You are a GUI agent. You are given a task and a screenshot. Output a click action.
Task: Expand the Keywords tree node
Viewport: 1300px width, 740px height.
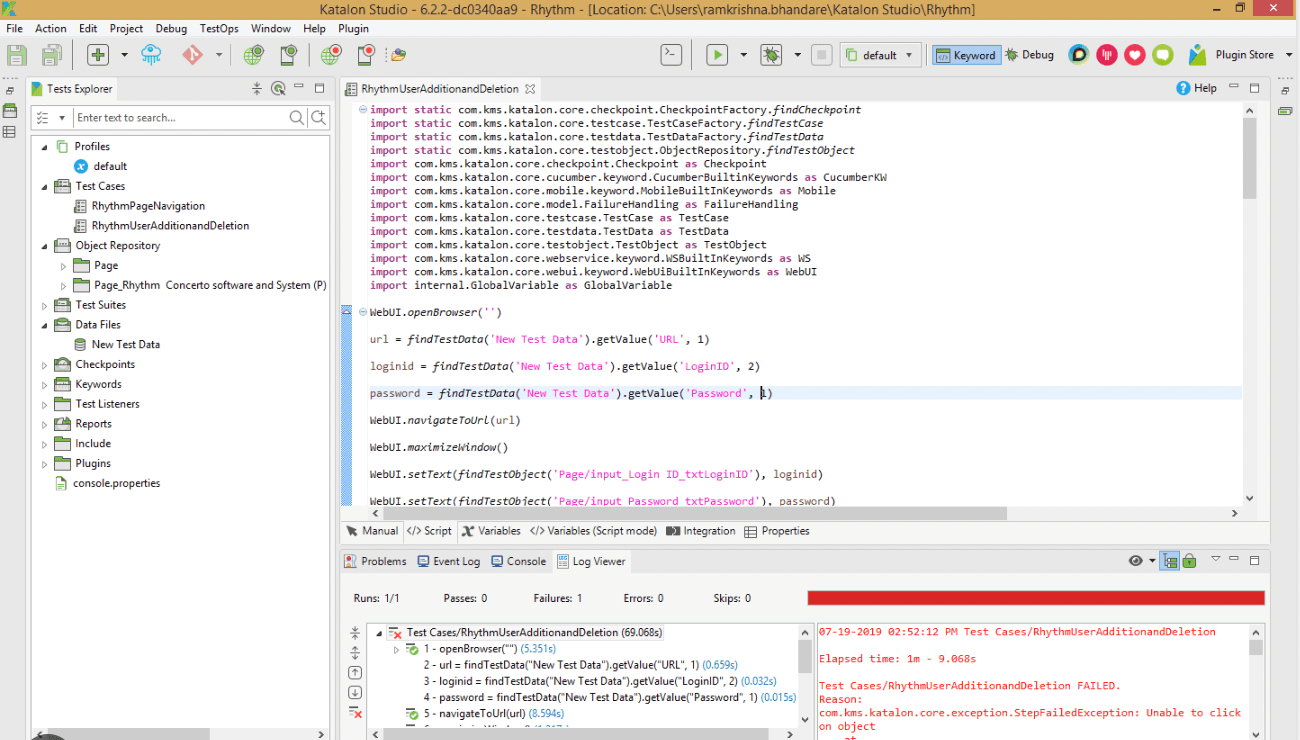44,384
